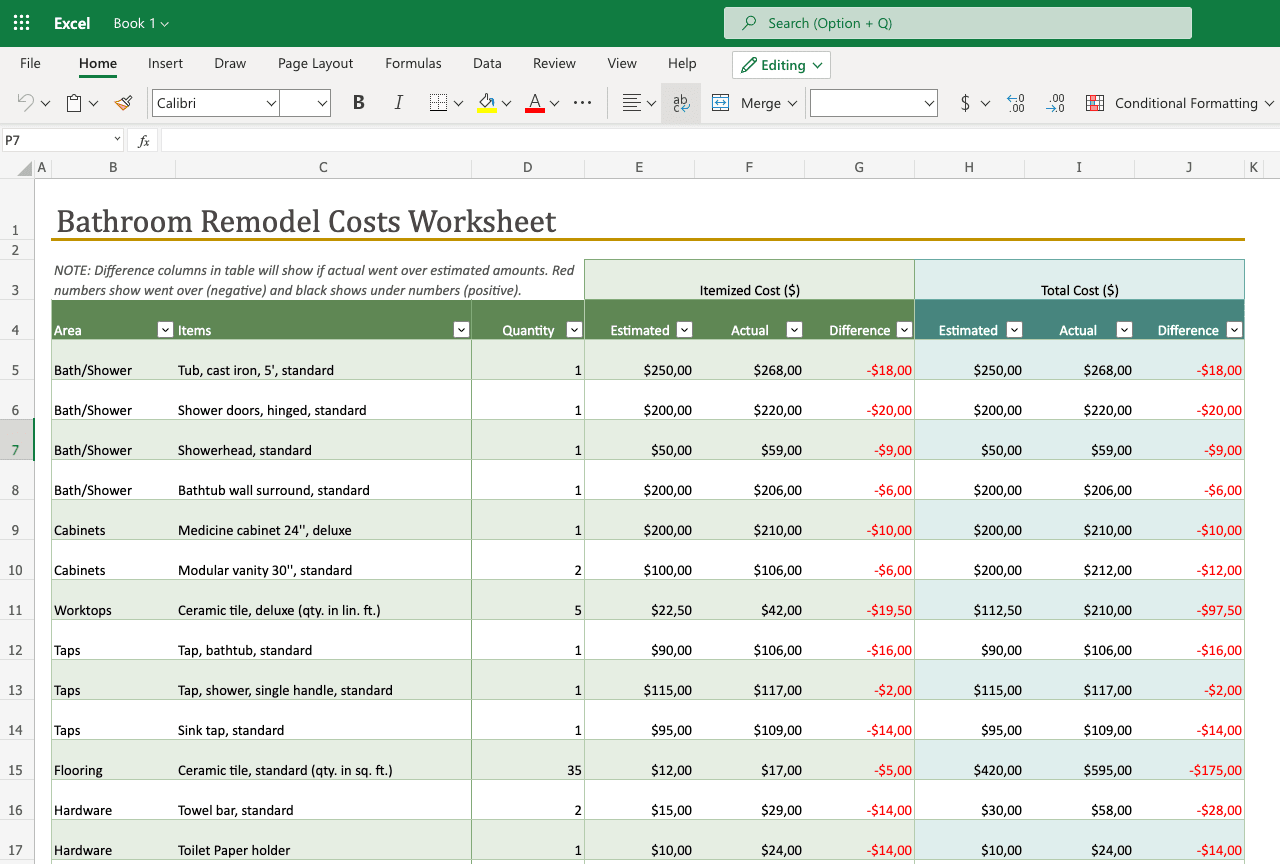Click the Borders icon
Viewport: 1280px width, 864px height.
(438, 103)
